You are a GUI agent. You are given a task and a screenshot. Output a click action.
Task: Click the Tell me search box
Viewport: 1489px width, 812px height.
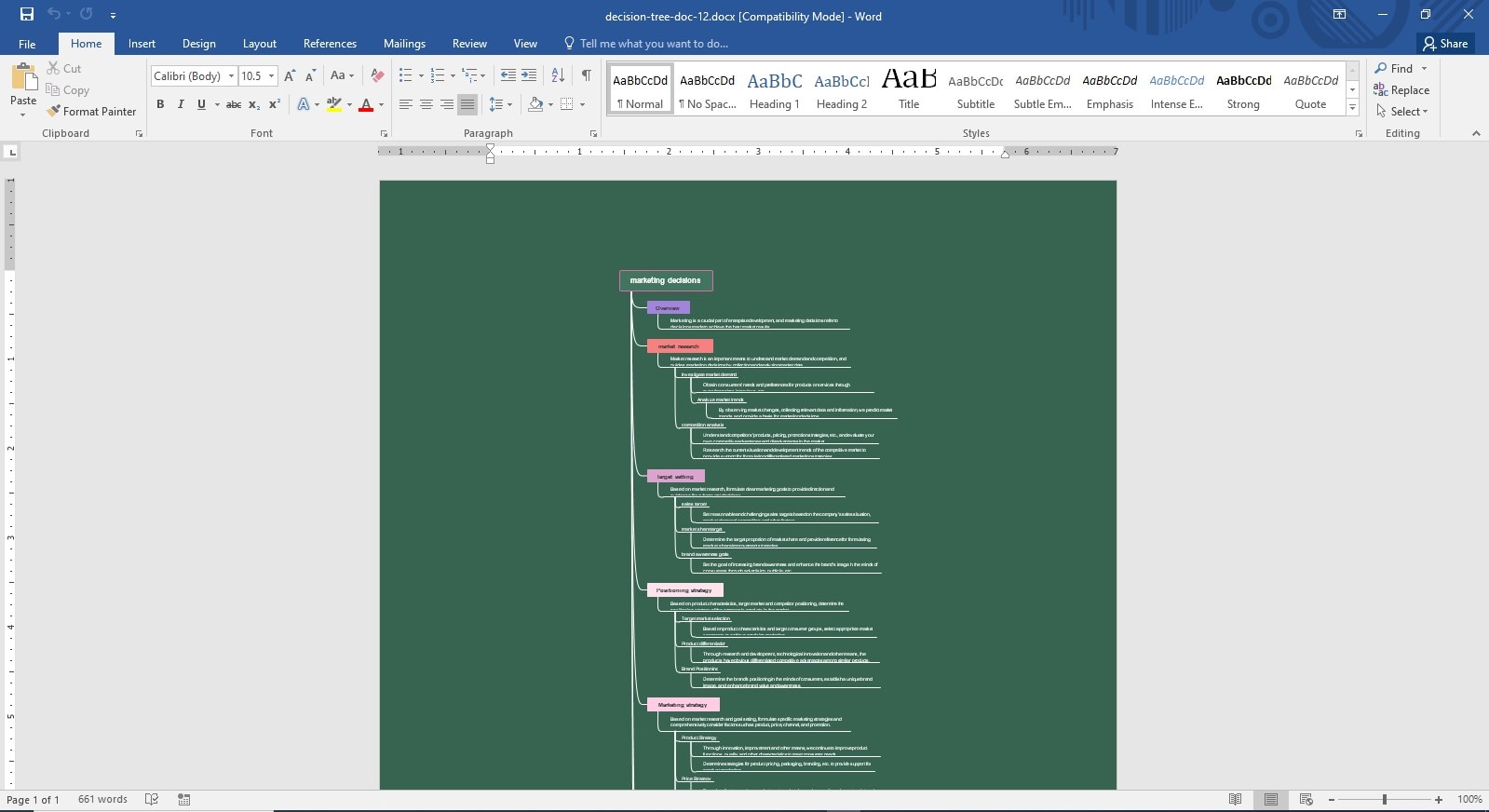coord(654,44)
